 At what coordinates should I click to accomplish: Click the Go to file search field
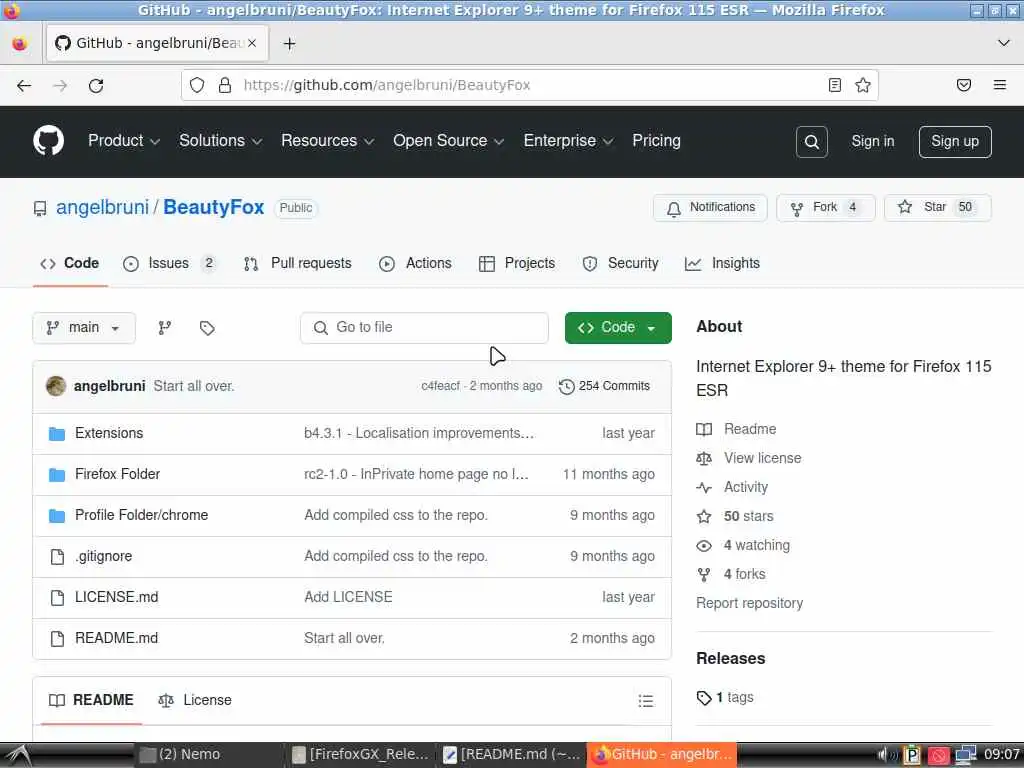(424, 328)
